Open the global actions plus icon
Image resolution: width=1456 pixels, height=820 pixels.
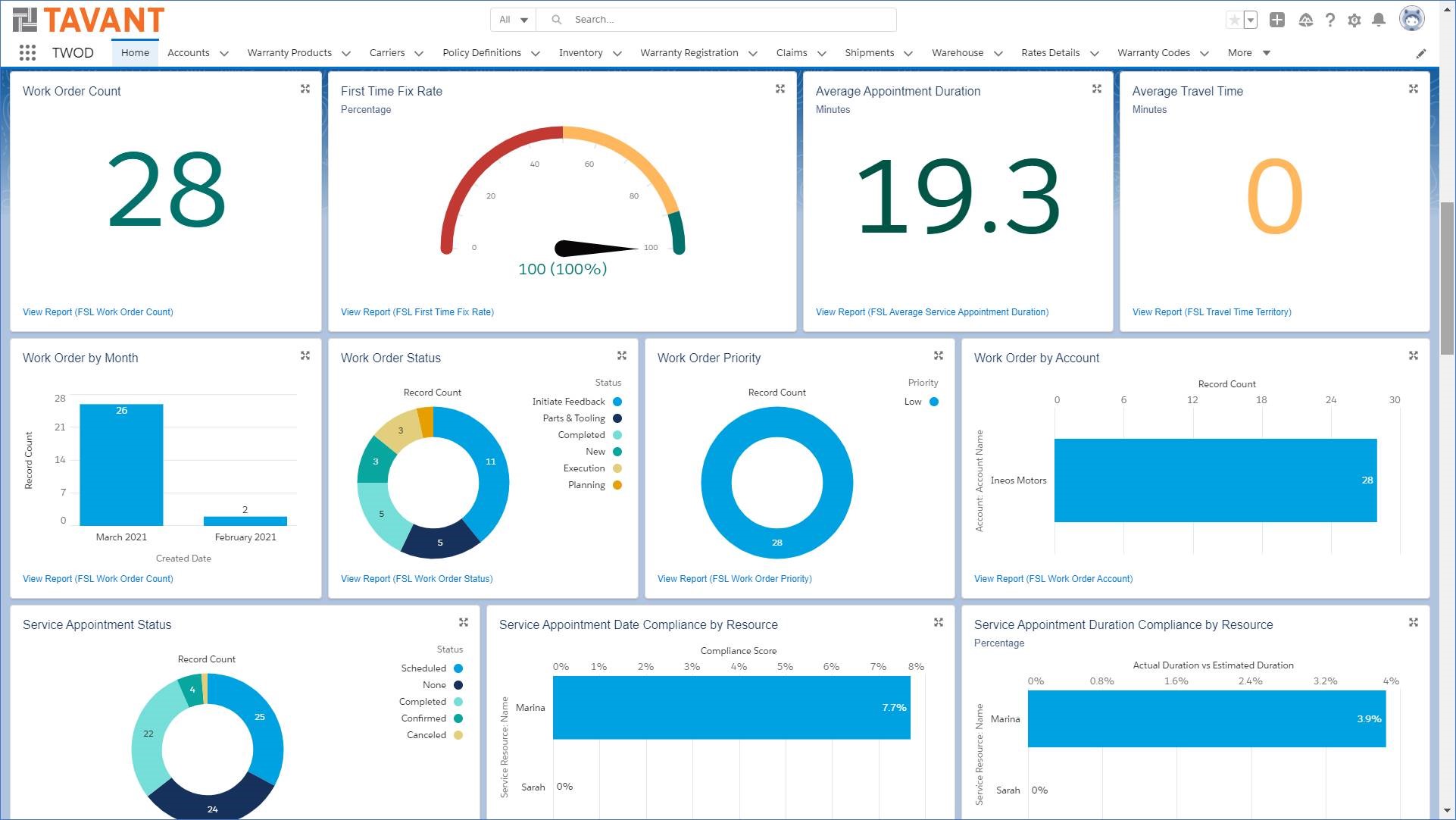point(1277,20)
